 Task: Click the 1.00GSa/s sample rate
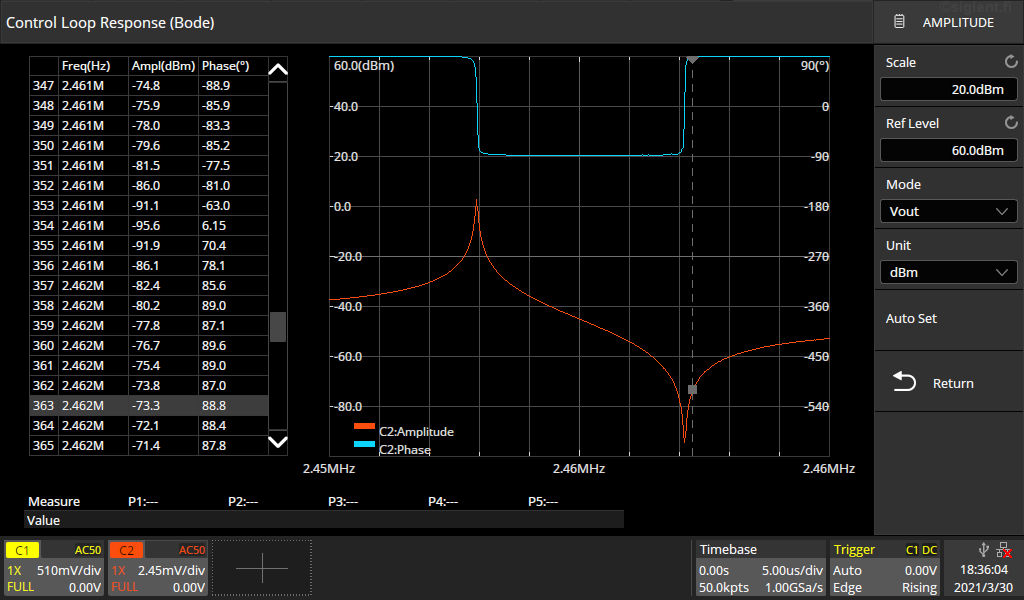pyautogui.click(x=793, y=588)
